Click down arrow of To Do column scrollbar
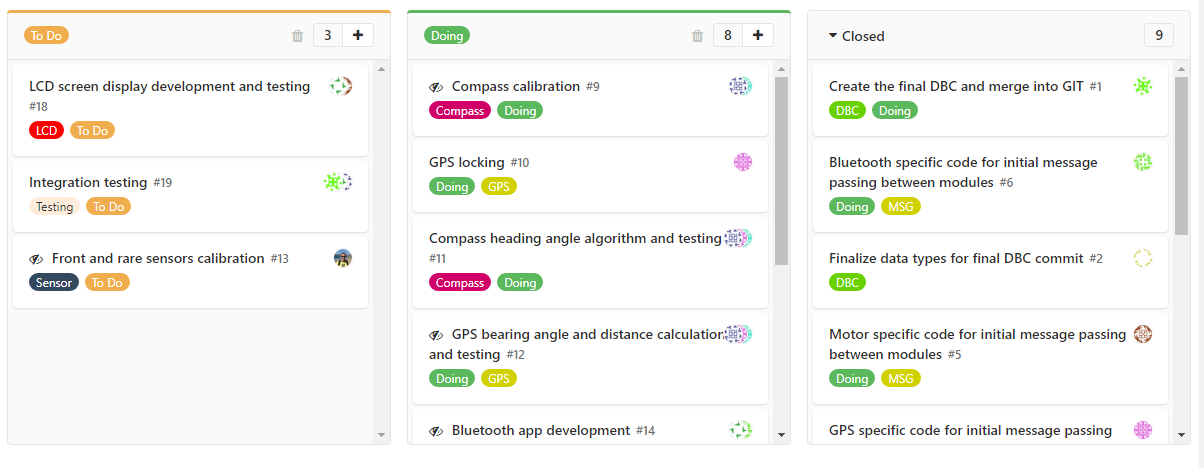The width and height of the screenshot is (1204, 468). [x=381, y=435]
